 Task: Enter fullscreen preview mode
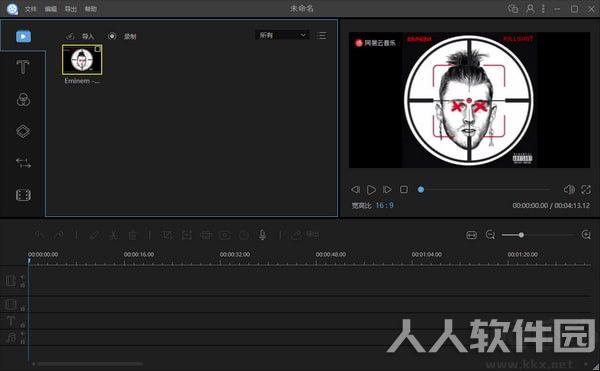(x=586, y=189)
